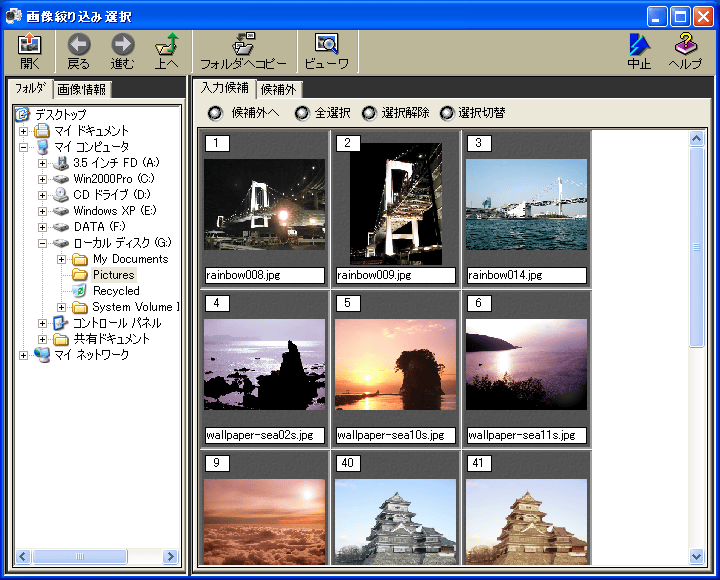Click the DATA (F:) drive icon
Image resolution: width=720 pixels, height=580 pixels.
tap(61, 227)
